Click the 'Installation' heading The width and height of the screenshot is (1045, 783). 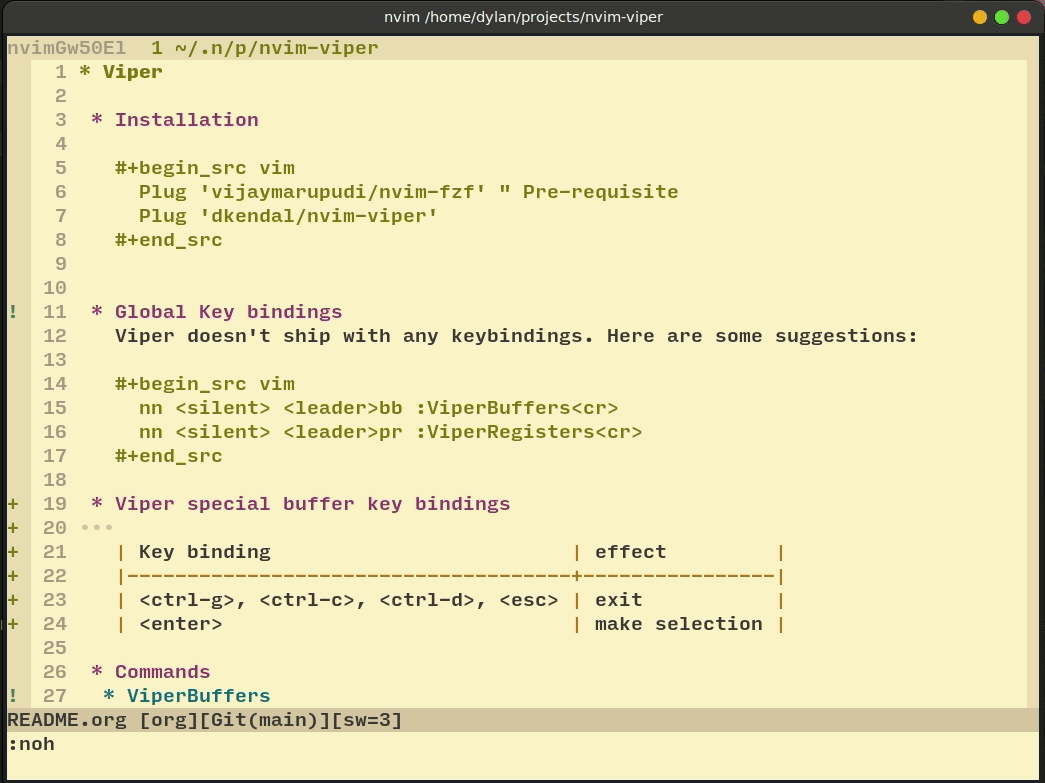click(187, 120)
